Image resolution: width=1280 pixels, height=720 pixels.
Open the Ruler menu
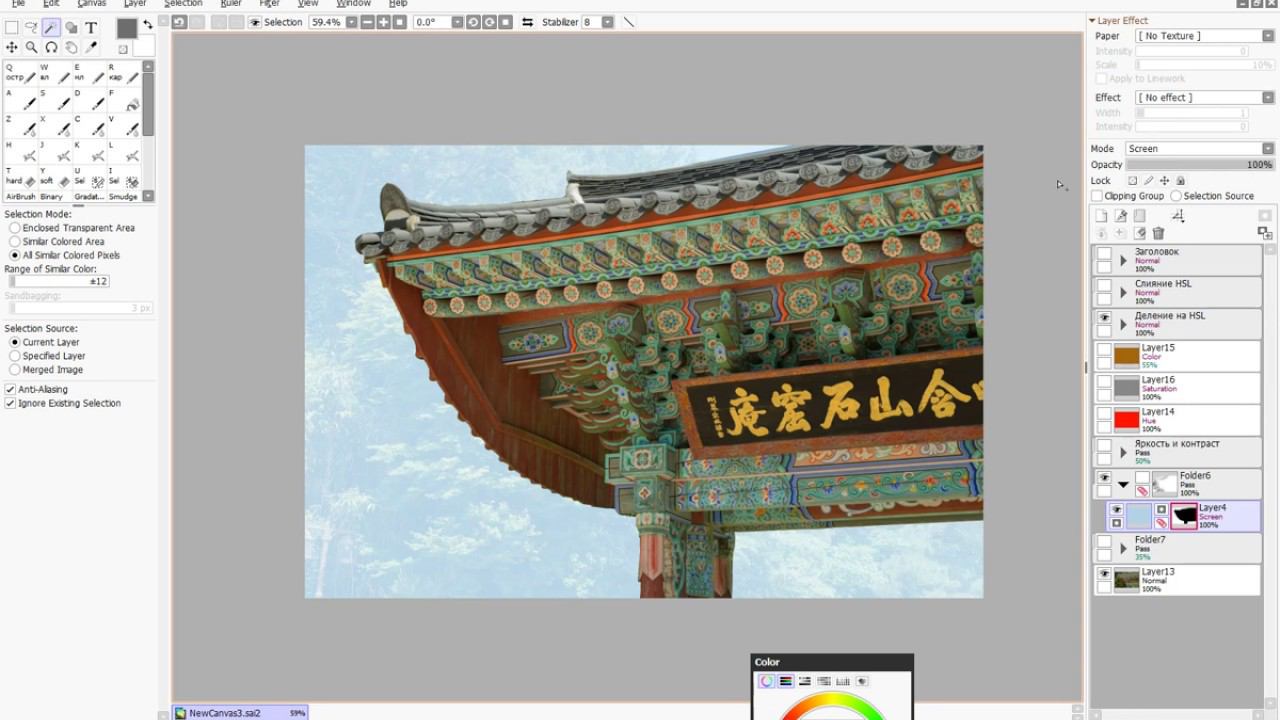[x=231, y=4]
